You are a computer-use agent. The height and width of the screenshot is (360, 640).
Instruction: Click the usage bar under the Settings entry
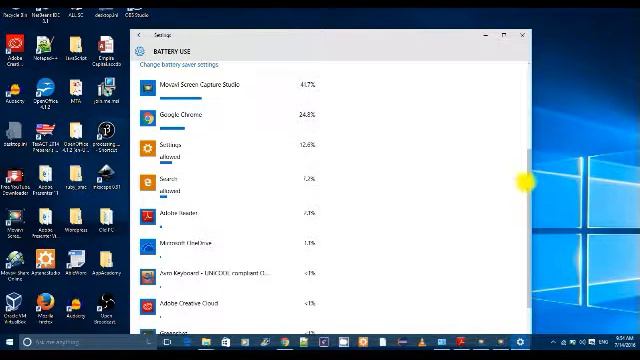[166, 162]
